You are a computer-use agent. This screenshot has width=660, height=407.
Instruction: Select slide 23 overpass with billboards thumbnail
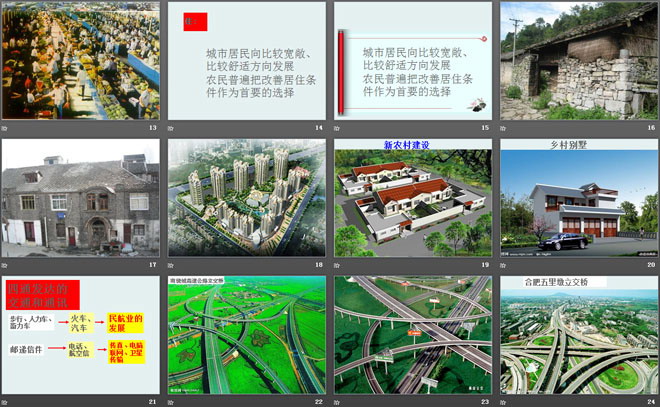(413, 335)
